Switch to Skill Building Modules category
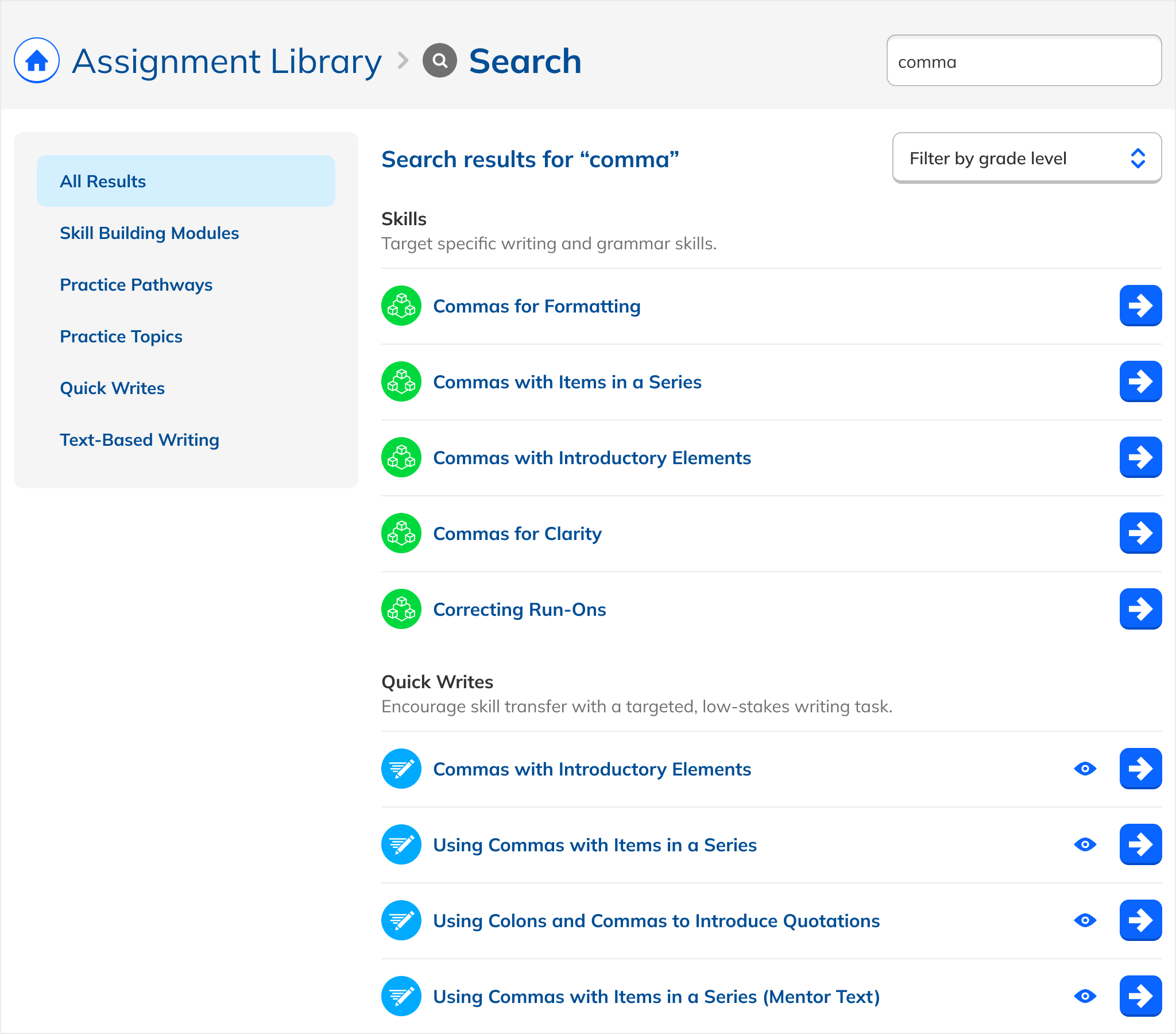Screen dimensions: 1176x1034 (149, 233)
